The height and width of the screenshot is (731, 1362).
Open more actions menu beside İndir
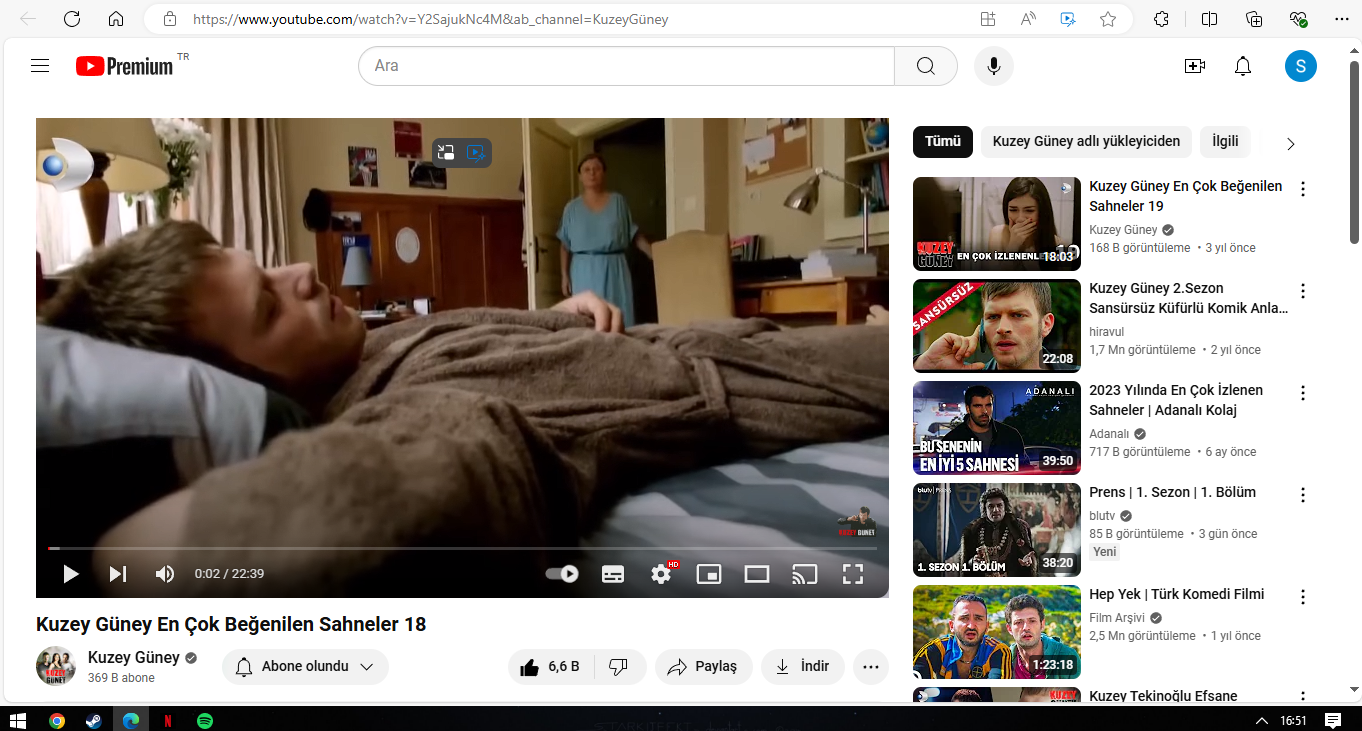(x=871, y=667)
